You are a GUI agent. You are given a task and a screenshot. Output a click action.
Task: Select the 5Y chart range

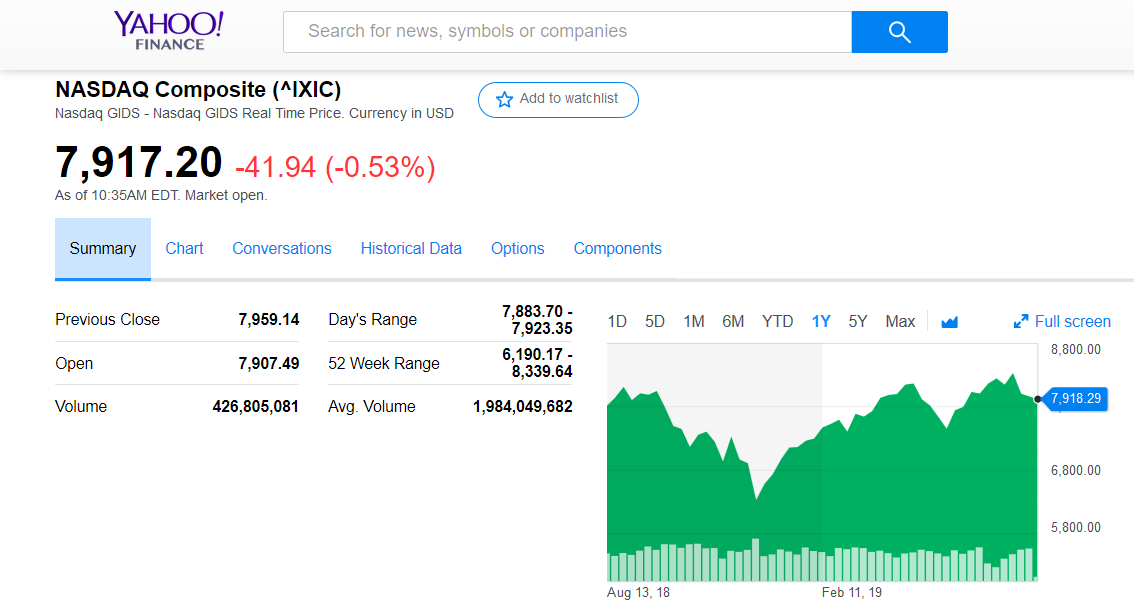tap(858, 321)
